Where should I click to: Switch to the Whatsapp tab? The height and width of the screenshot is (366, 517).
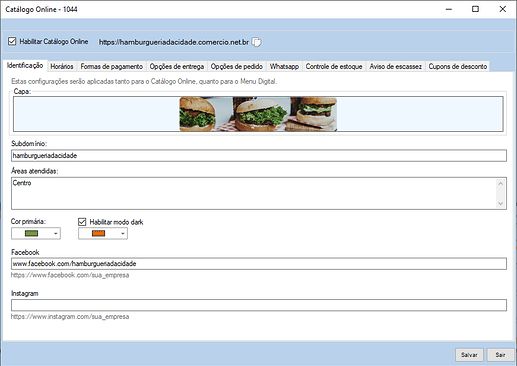coord(284,66)
